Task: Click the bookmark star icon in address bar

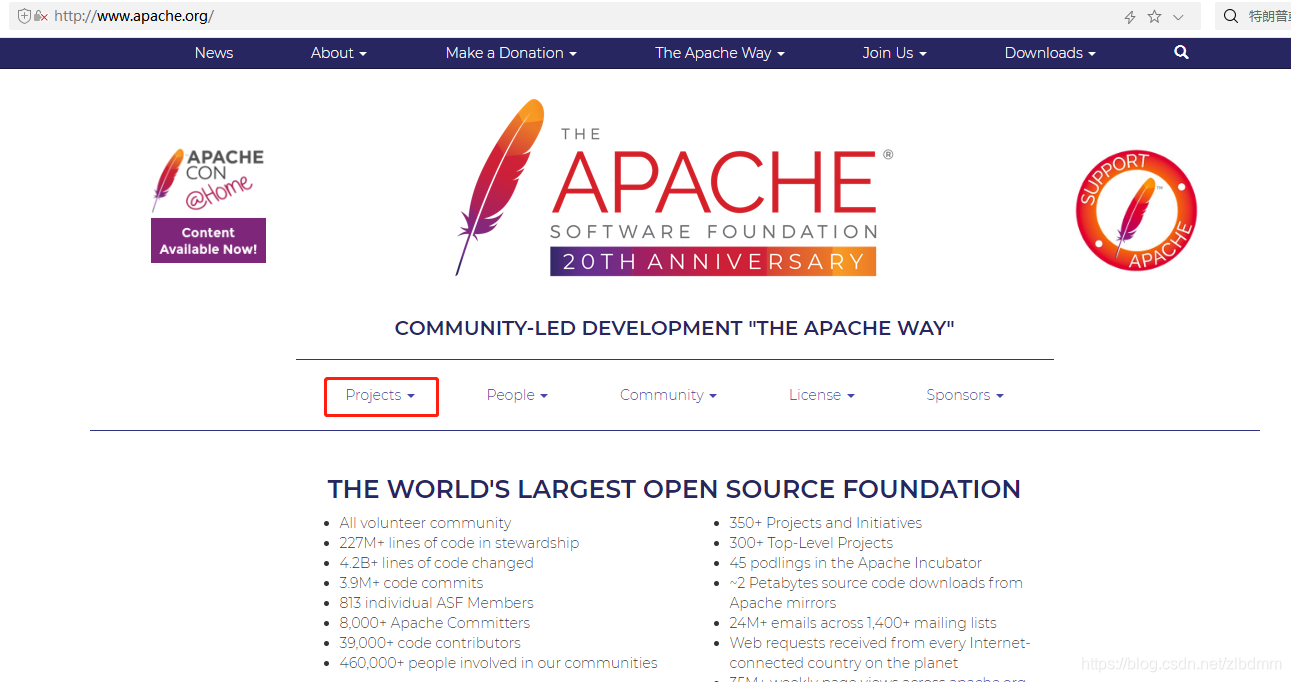Action: click(1154, 17)
